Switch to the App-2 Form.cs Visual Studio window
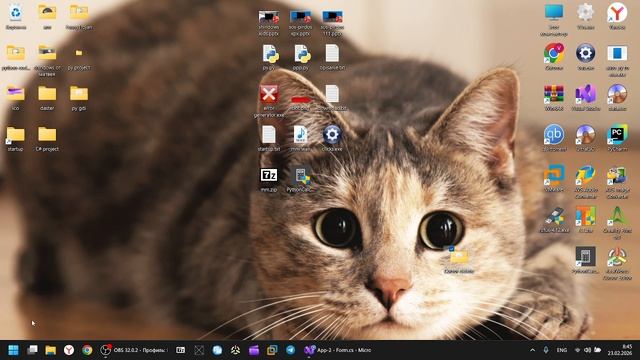The image size is (640, 360). [x=338, y=350]
